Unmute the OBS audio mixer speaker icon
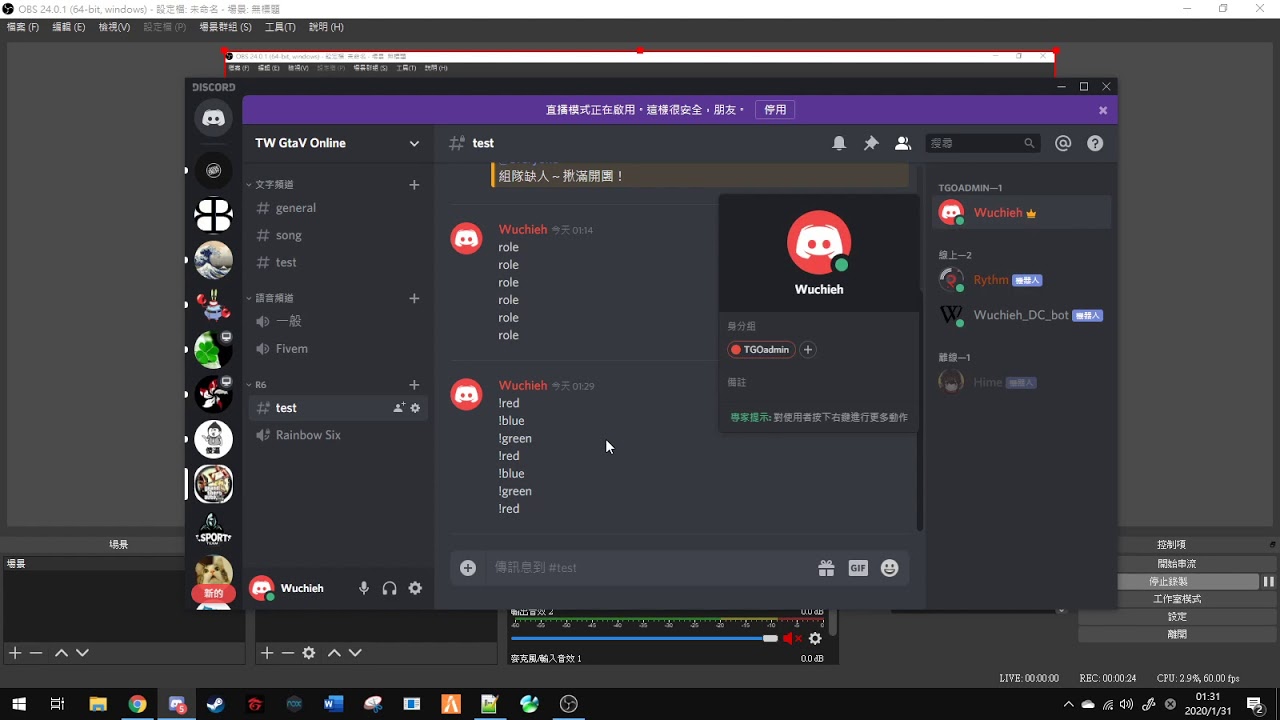The width and height of the screenshot is (1280, 720). coord(792,638)
